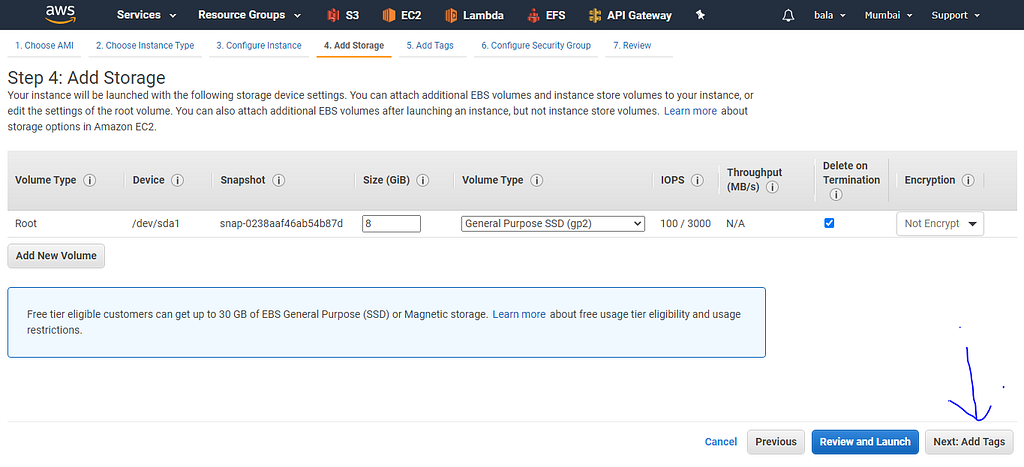Click Next: Add Tags button
This screenshot has width=1024, height=467.
point(969,441)
